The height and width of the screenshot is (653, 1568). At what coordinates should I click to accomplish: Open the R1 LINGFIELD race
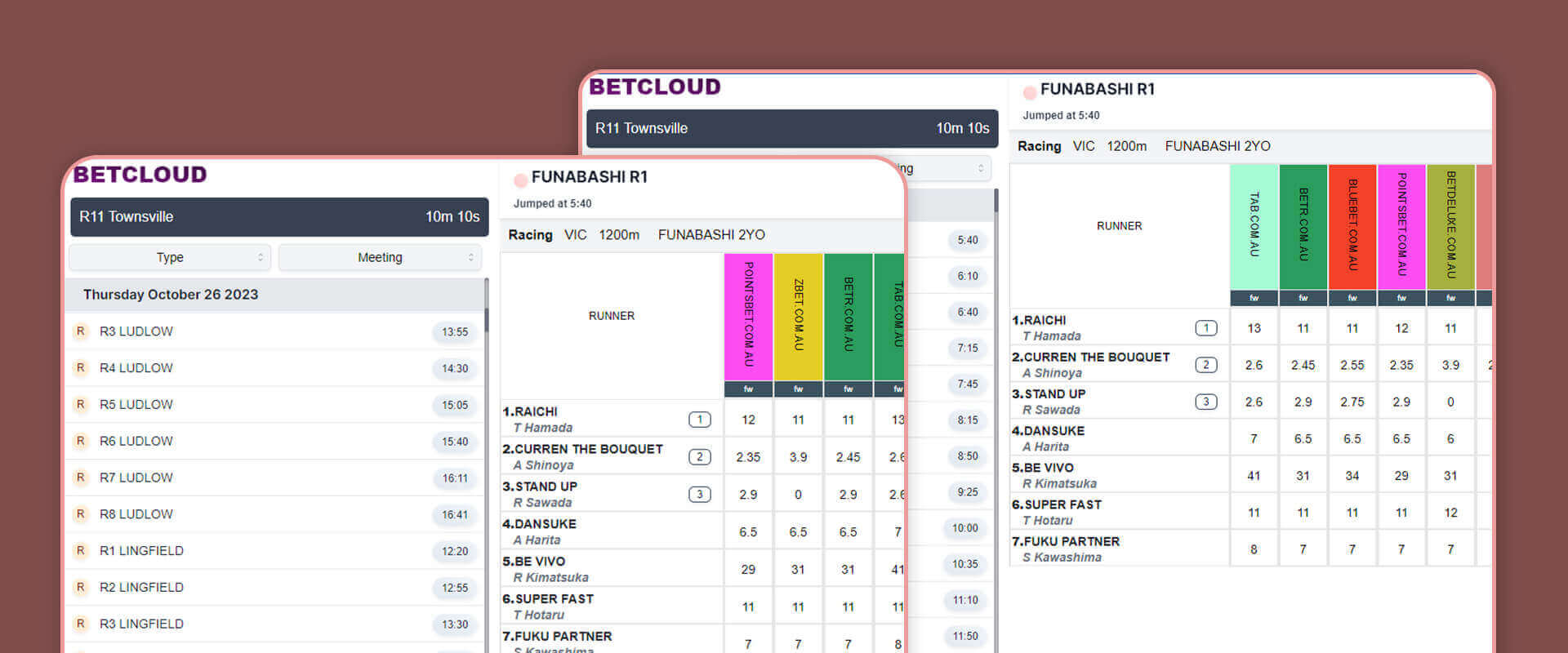(x=274, y=551)
